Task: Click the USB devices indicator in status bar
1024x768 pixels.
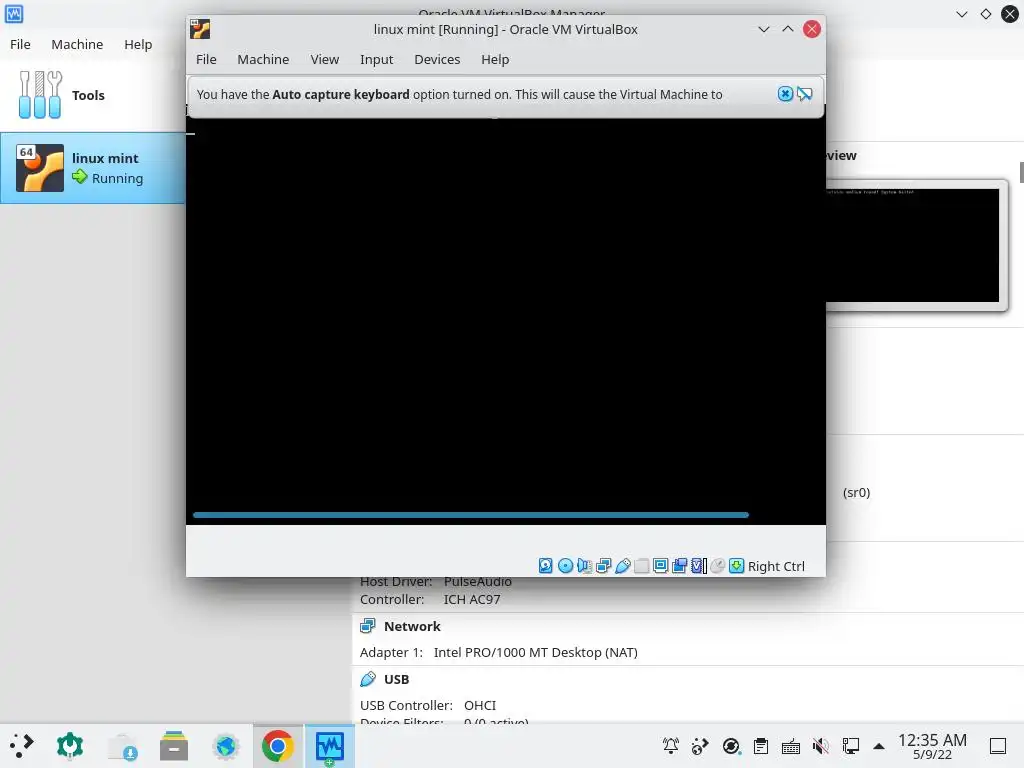Action: 622,566
